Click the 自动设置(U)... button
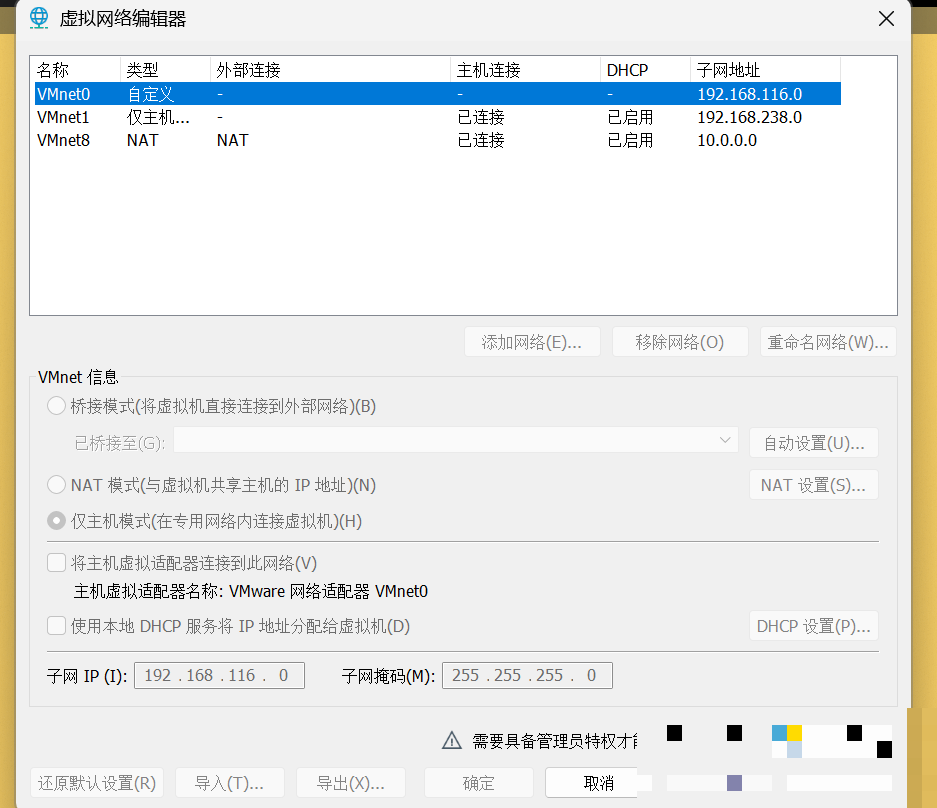 coord(814,443)
